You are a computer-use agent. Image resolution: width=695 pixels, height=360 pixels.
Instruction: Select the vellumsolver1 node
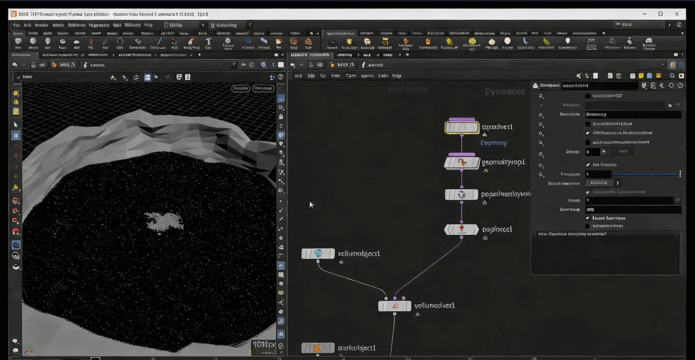click(394, 306)
